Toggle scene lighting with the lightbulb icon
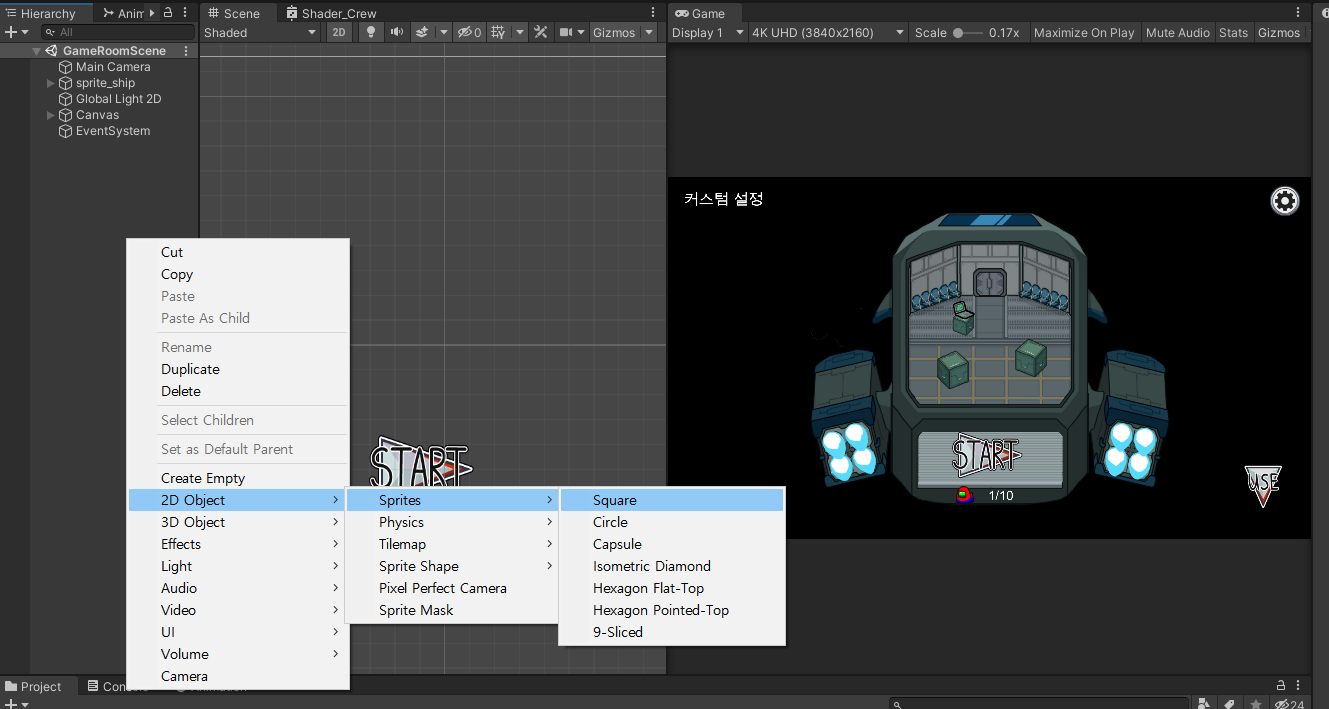Viewport: 1329px width, 709px height. tap(371, 32)
